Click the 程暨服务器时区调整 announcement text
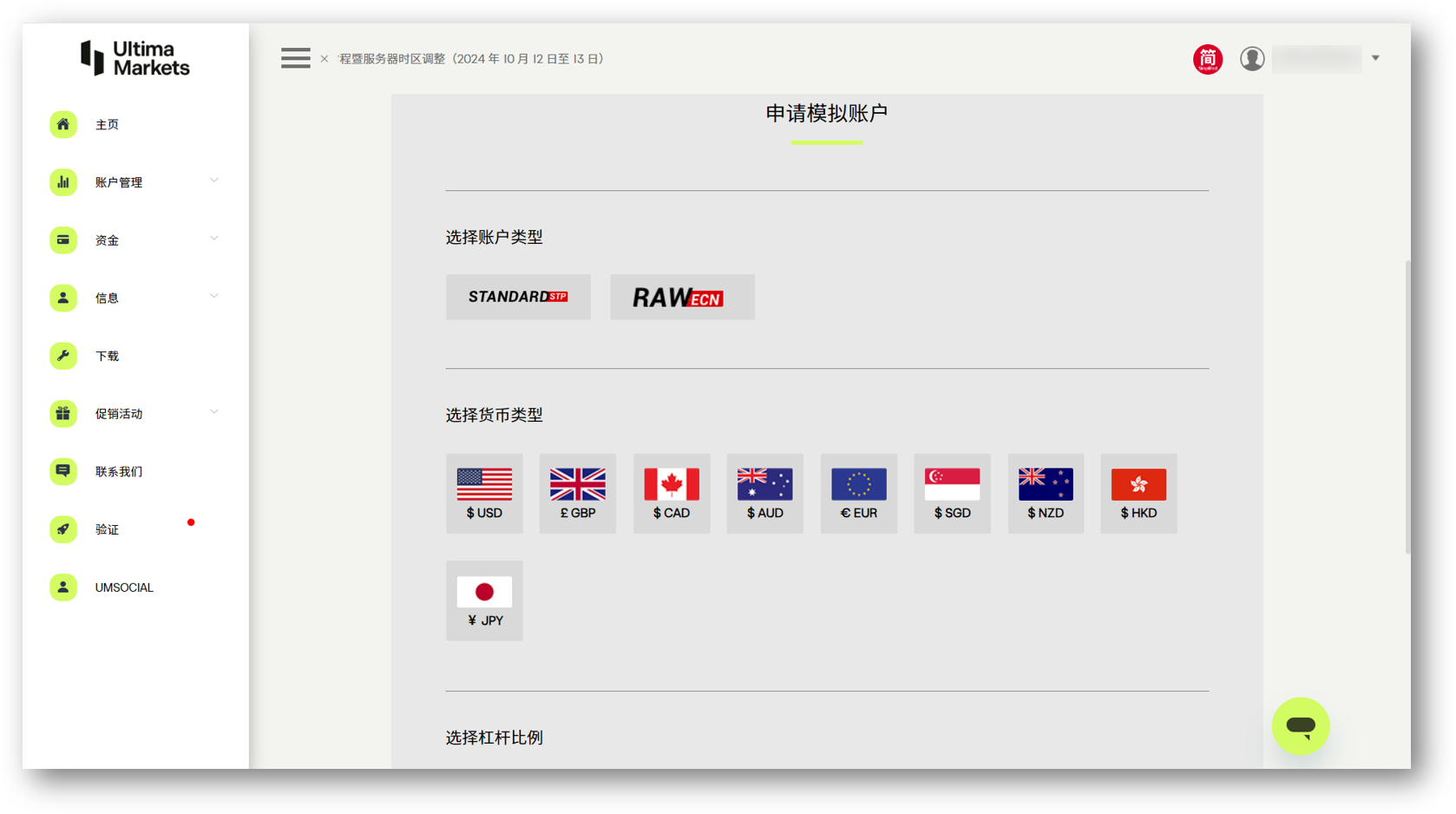This screenshot has width=1456, height=814. tap(471, 59)
